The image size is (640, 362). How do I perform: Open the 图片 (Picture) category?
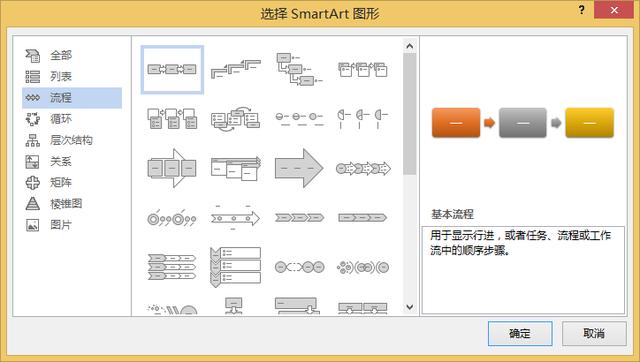72,225
